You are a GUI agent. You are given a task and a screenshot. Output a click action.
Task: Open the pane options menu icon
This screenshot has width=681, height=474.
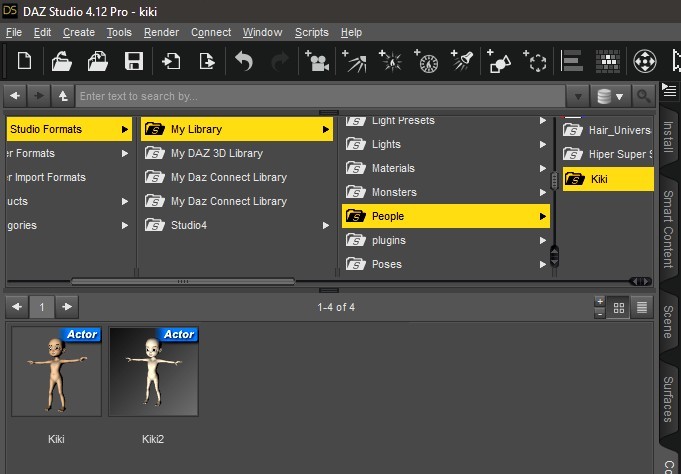coord(669,91)
